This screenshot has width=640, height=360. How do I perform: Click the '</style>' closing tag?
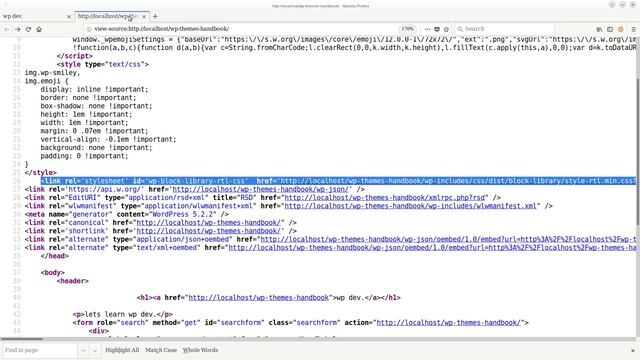click(40, 173)
